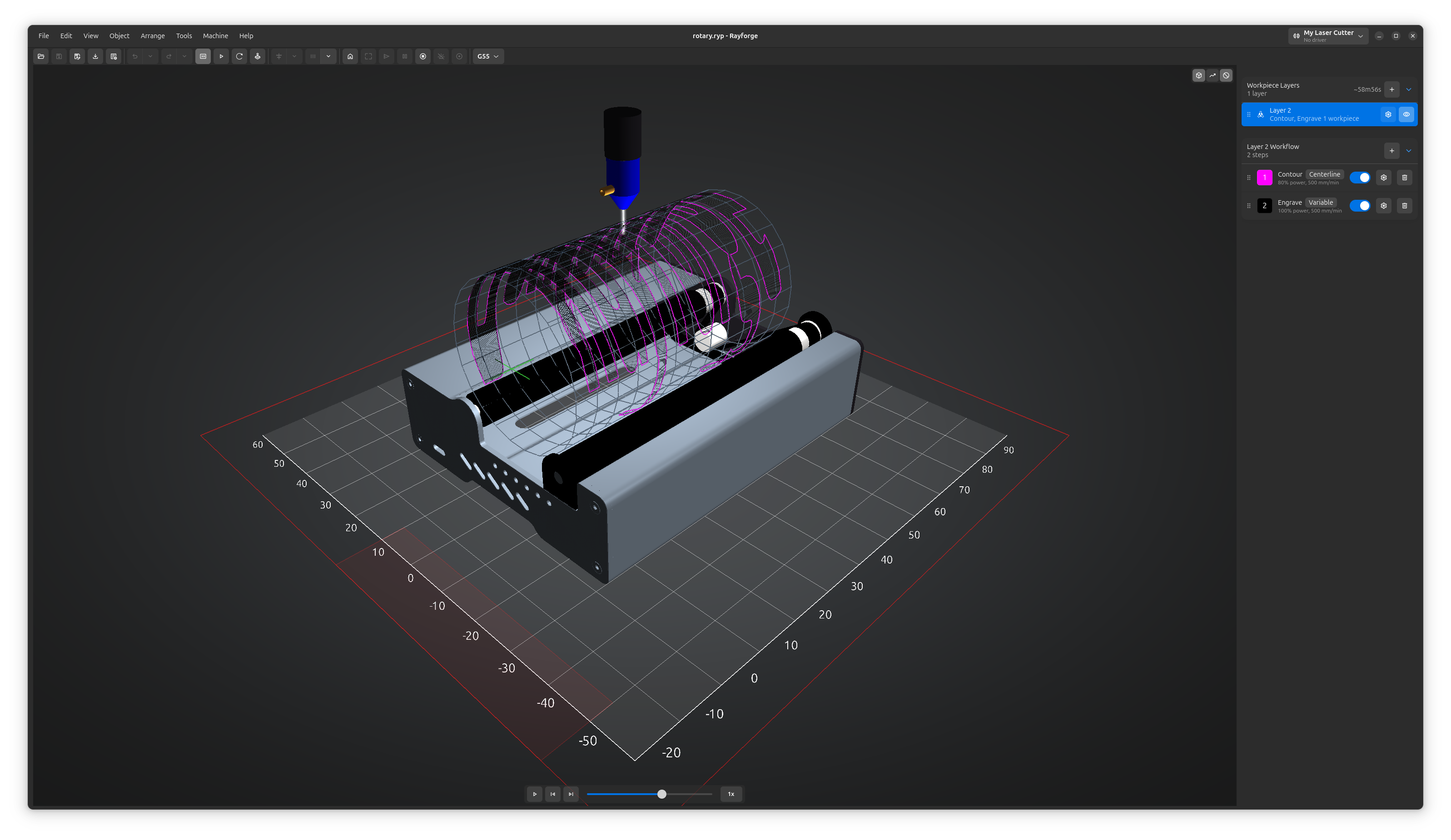This screenshot has width=1451, height=840.
Task: Toggle the 3D view mode icon
Action: click(203, 56)
